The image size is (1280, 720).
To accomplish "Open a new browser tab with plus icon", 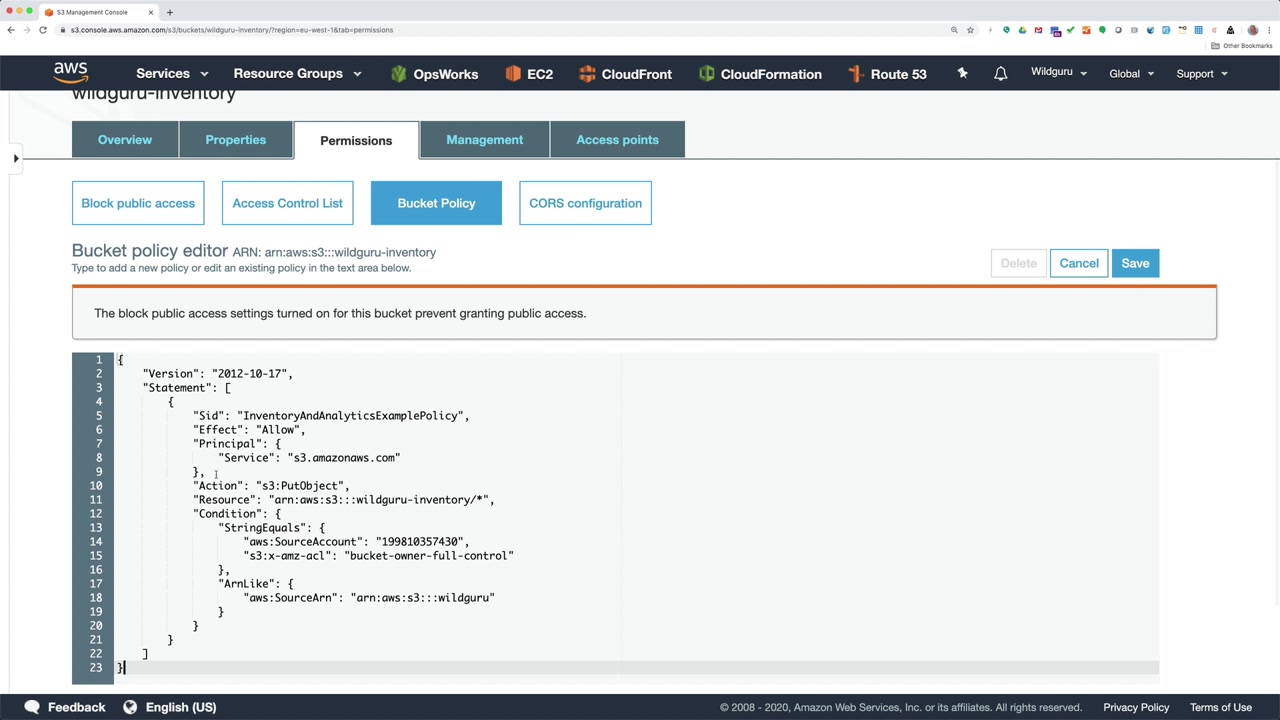I will pyautogui.click(x=170, y=12).
